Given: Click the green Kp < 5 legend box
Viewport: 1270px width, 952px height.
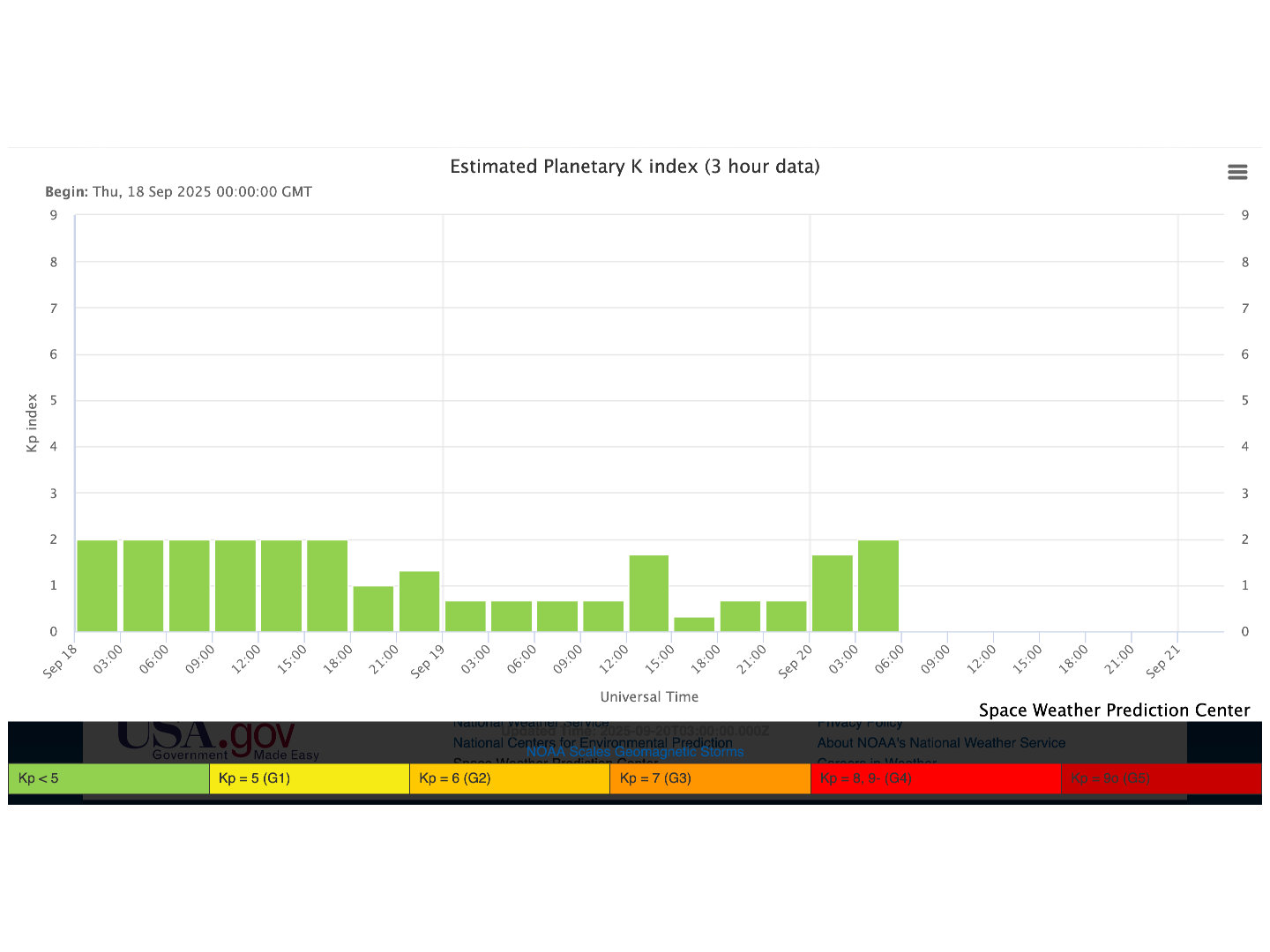Looking at the screenshot, I should [108, 778].
